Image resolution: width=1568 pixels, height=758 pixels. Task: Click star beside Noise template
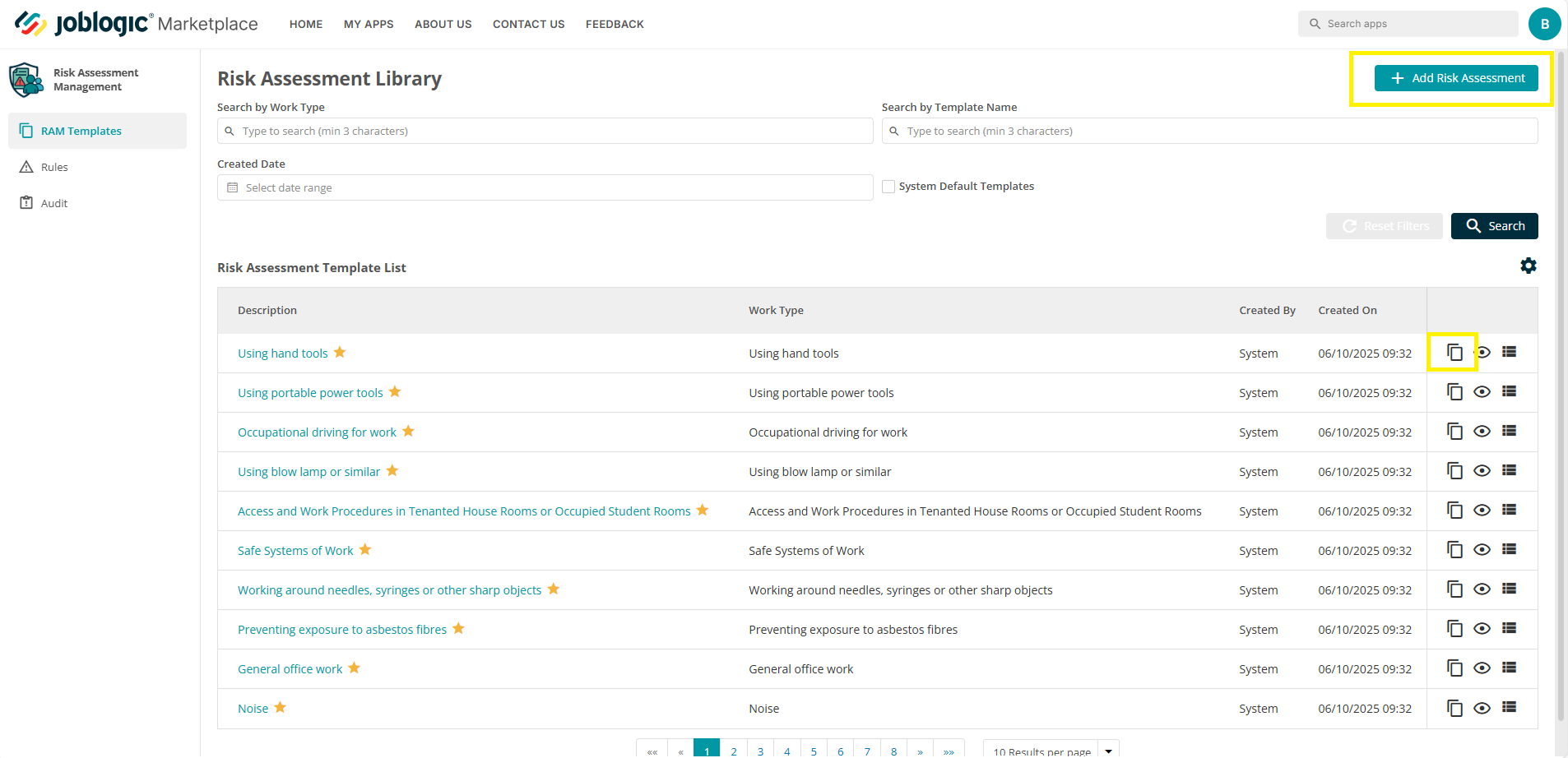point(280,707)
